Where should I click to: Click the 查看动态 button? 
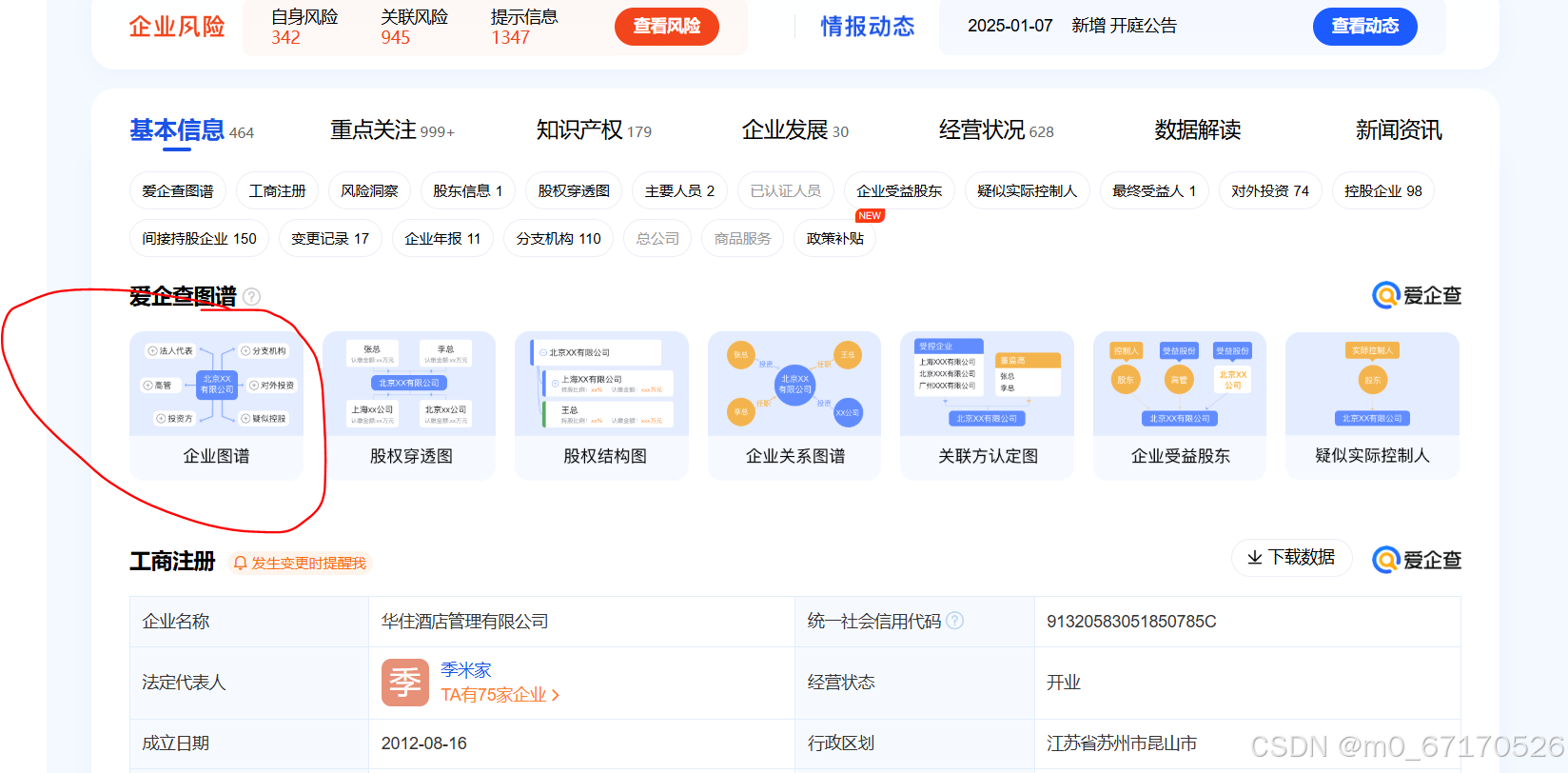click(x=1365, y=26)
